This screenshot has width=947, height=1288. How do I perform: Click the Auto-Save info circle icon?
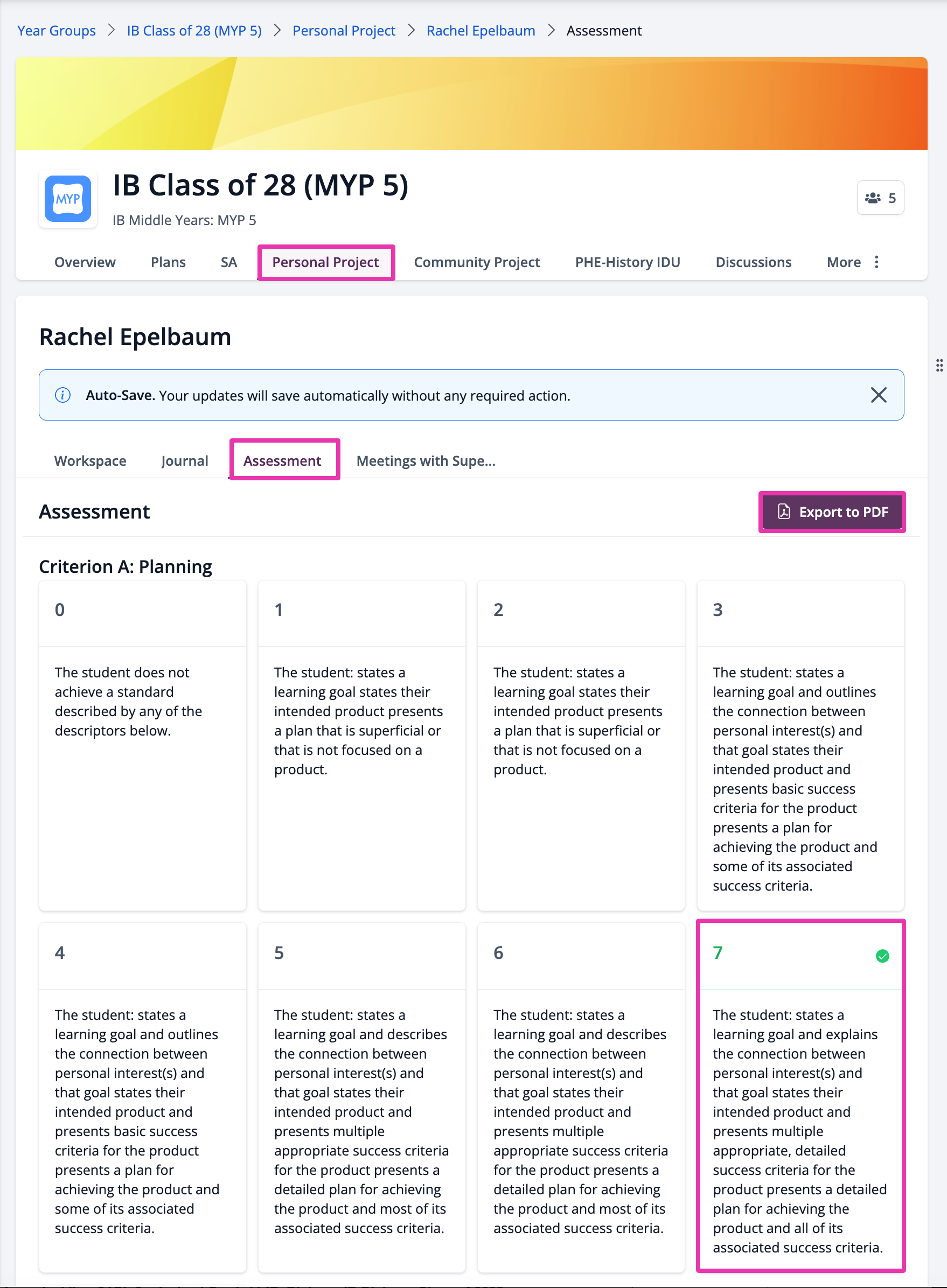[62, 395]
